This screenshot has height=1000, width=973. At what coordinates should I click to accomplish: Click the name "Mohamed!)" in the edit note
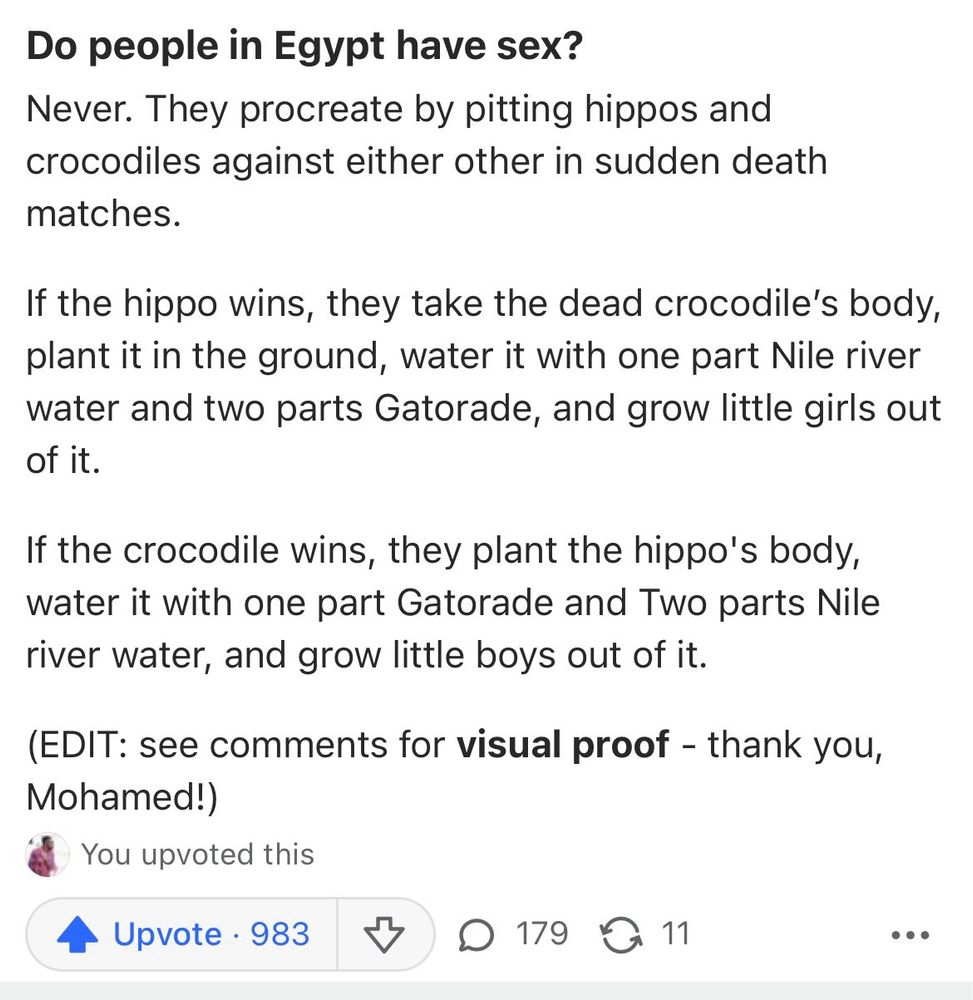[120, 797]
